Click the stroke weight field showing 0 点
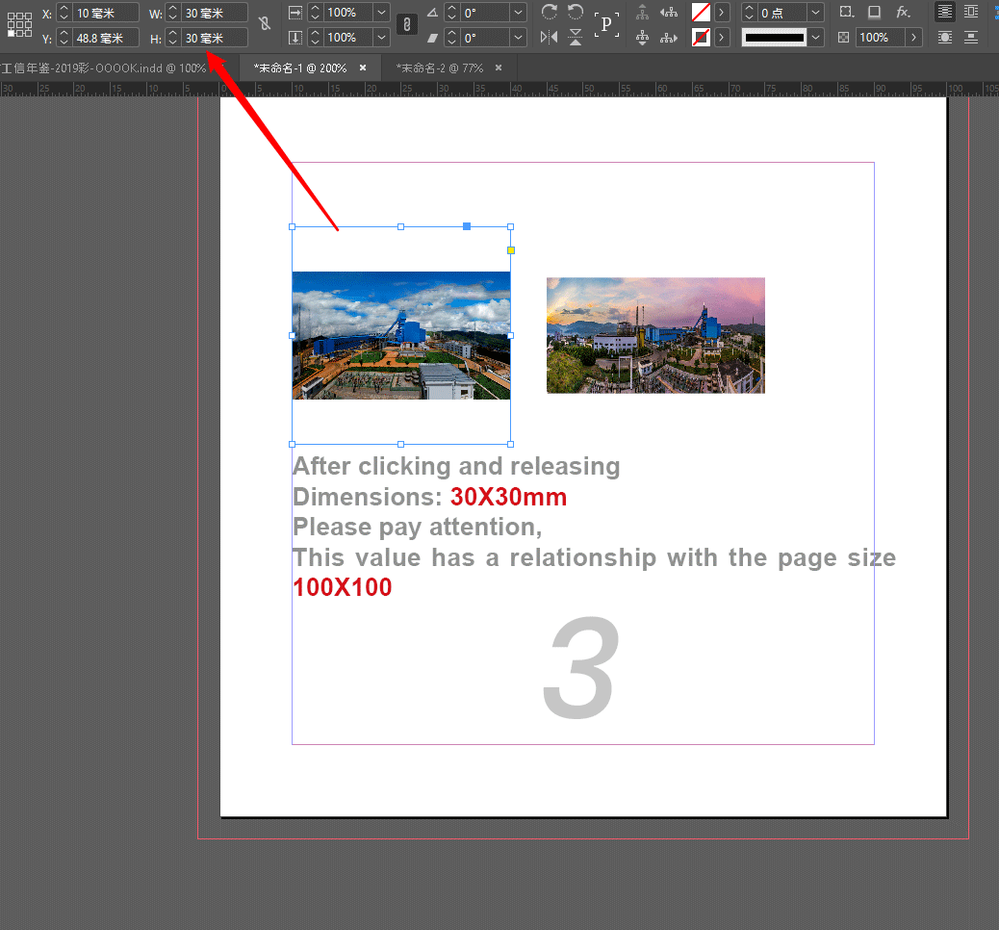This screenshot has width=999, height=930. (x=782, y=13)
